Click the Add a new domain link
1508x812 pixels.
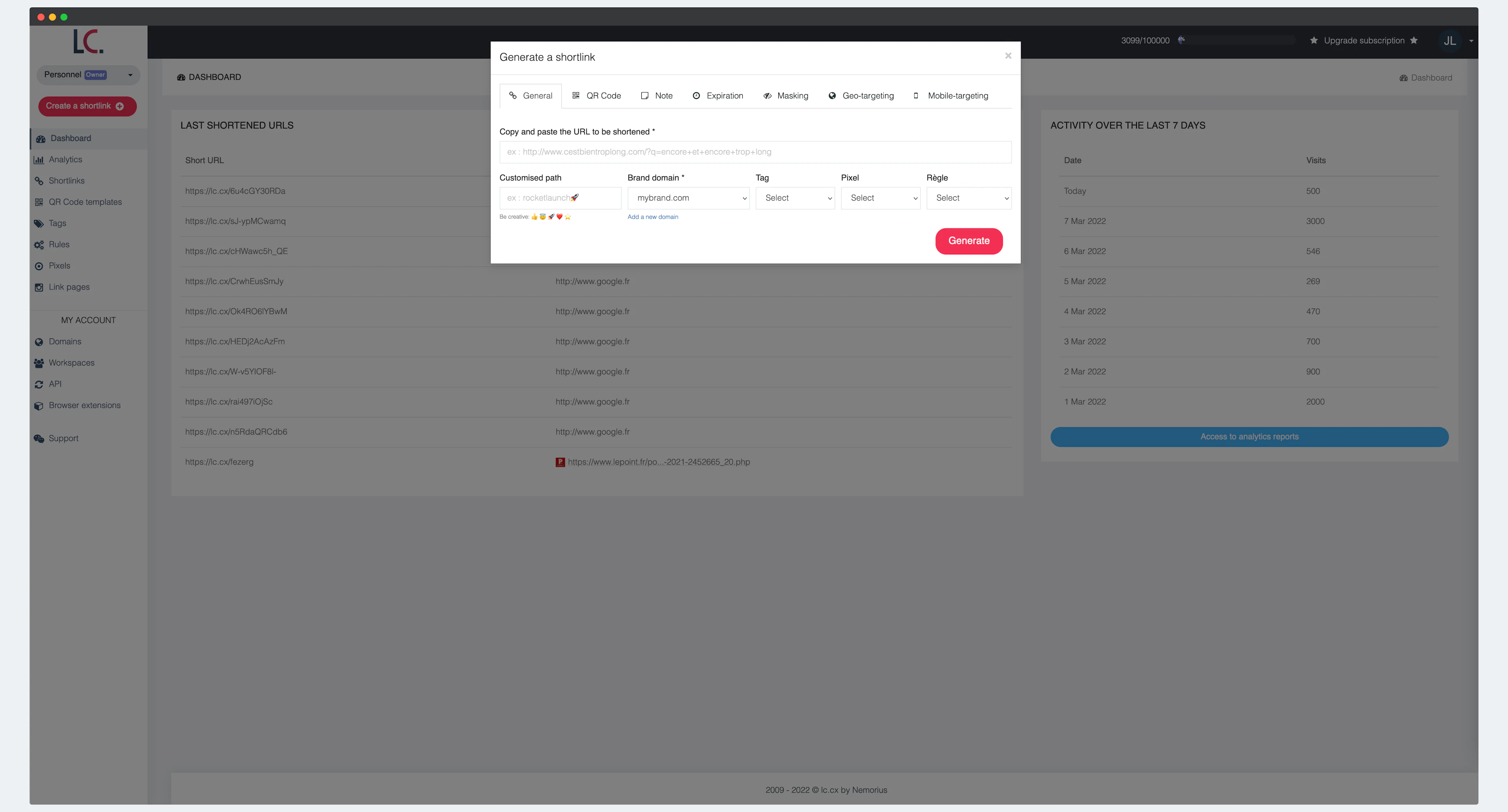pos(652,217)
